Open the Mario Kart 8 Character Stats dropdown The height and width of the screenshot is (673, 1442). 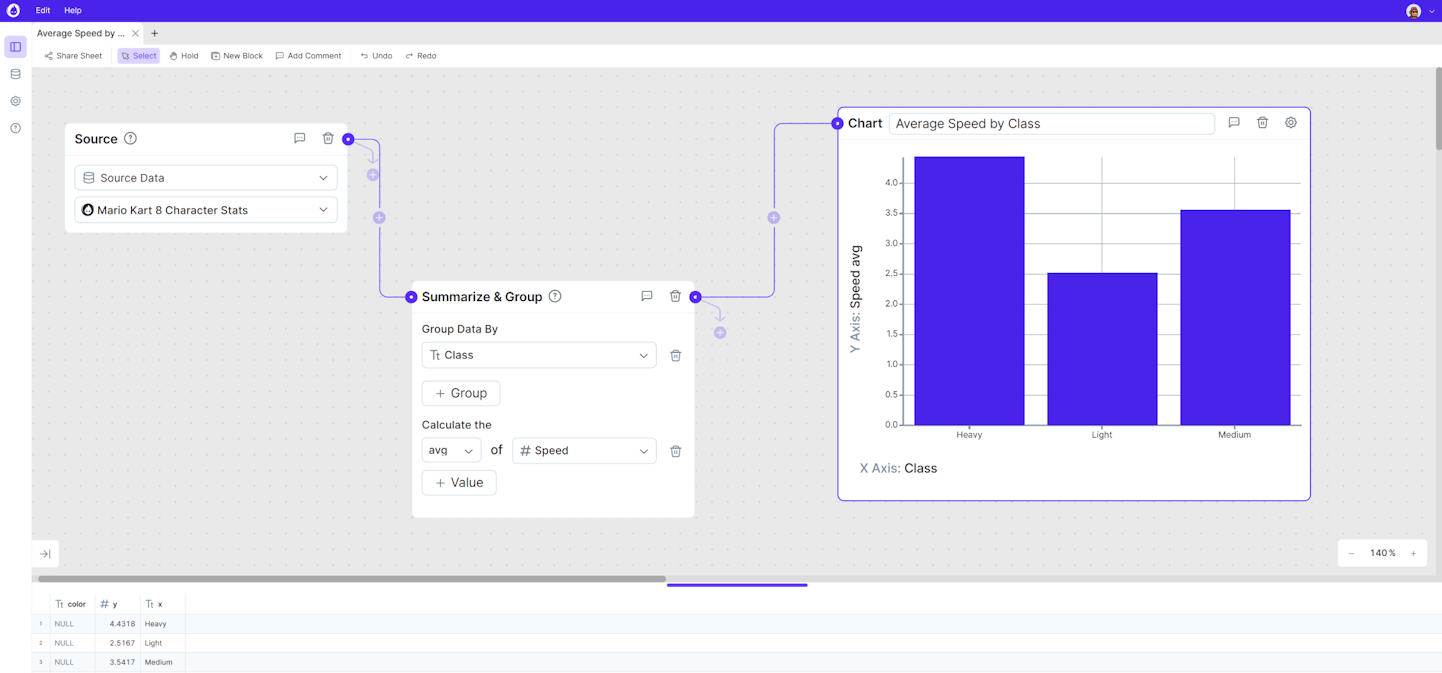[205, 210]
